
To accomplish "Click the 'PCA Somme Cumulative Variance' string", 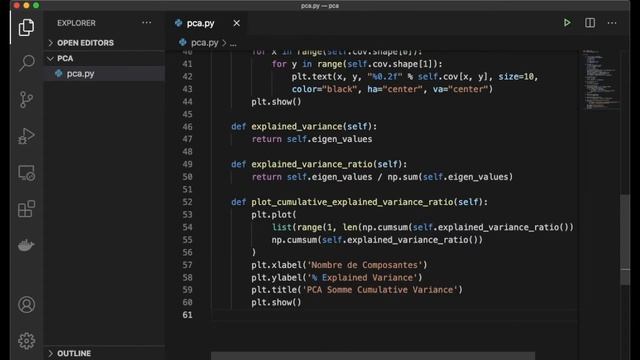I will coord(380,290).
